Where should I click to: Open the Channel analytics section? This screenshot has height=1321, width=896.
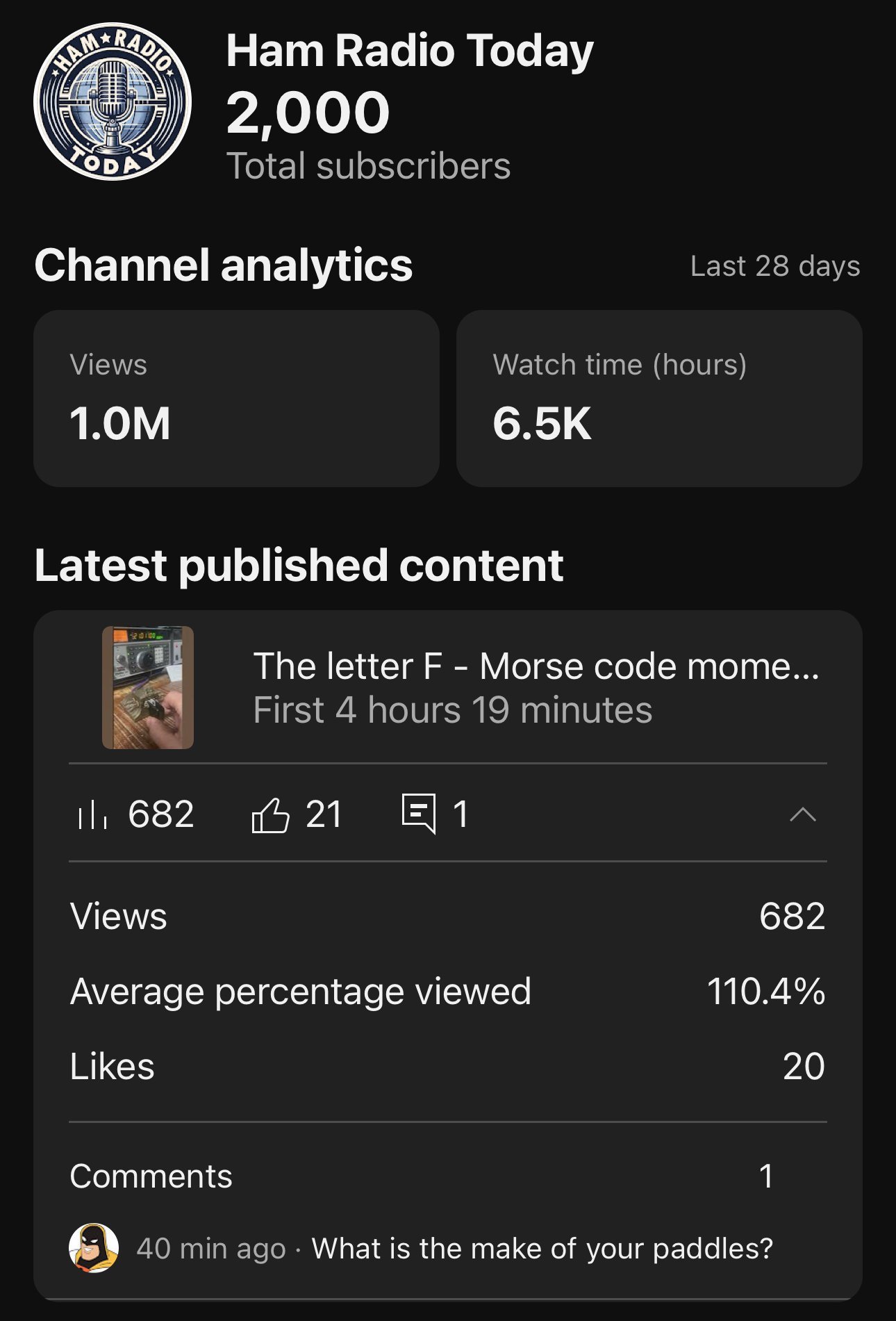(x=223, y=266)
